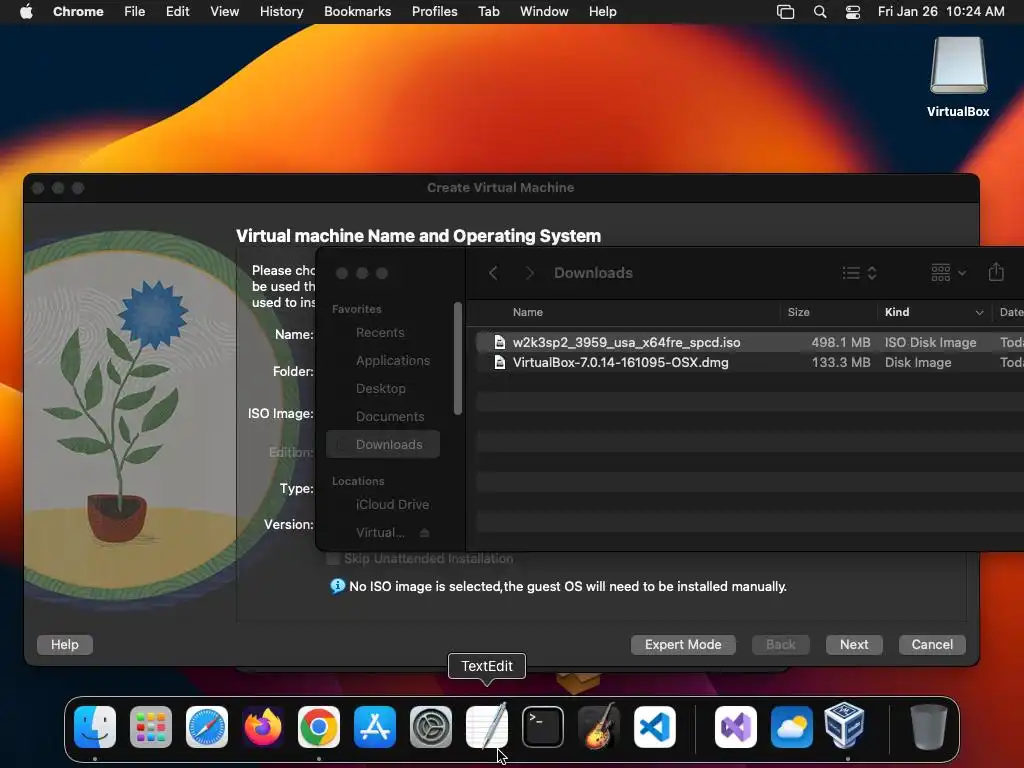Click the Back button
Viewport: 1024px width, 768px height.
[x=780, y=645]
